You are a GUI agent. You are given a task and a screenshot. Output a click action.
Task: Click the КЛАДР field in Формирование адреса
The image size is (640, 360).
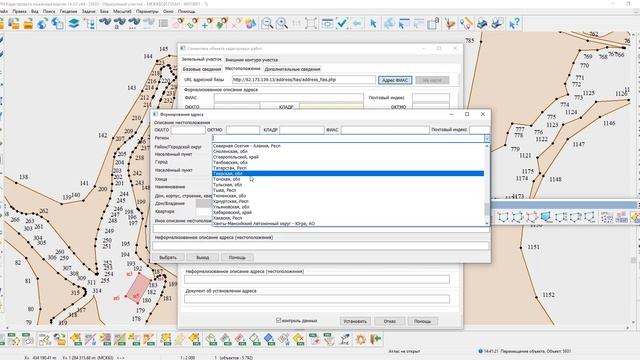point(302,130)
